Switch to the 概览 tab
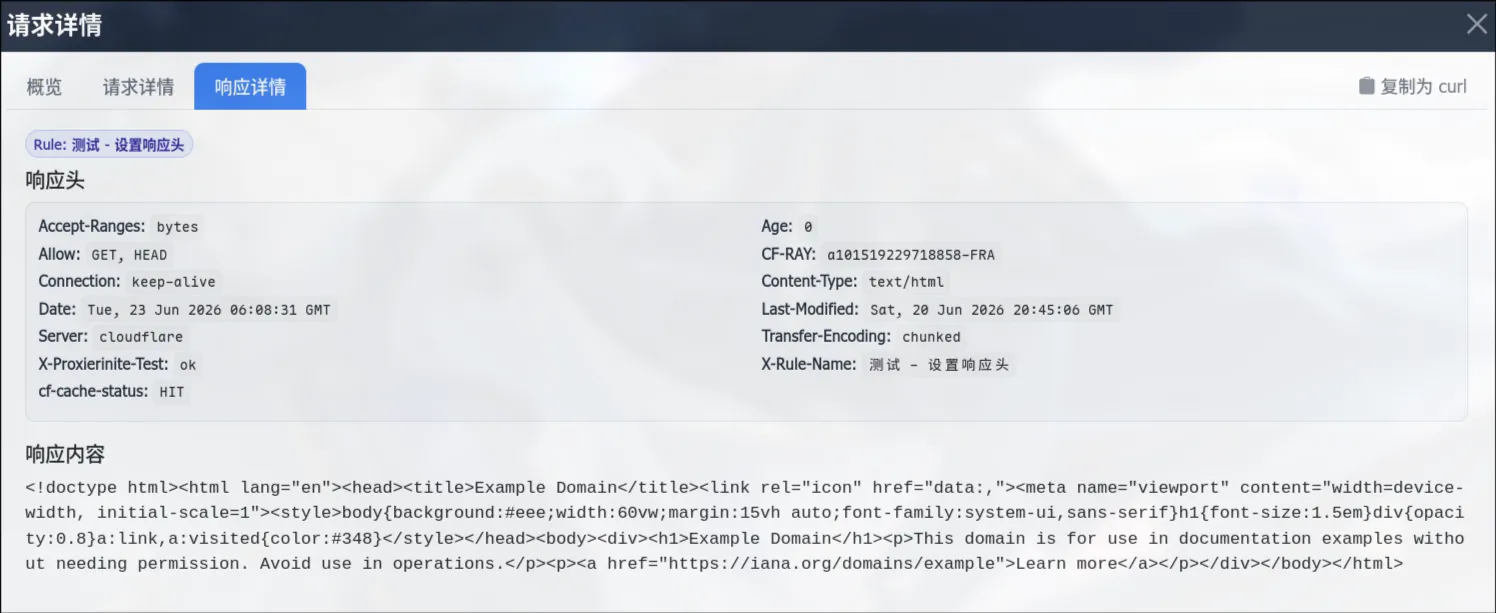This screenshot has width=1496, height=613. (44, 87)
